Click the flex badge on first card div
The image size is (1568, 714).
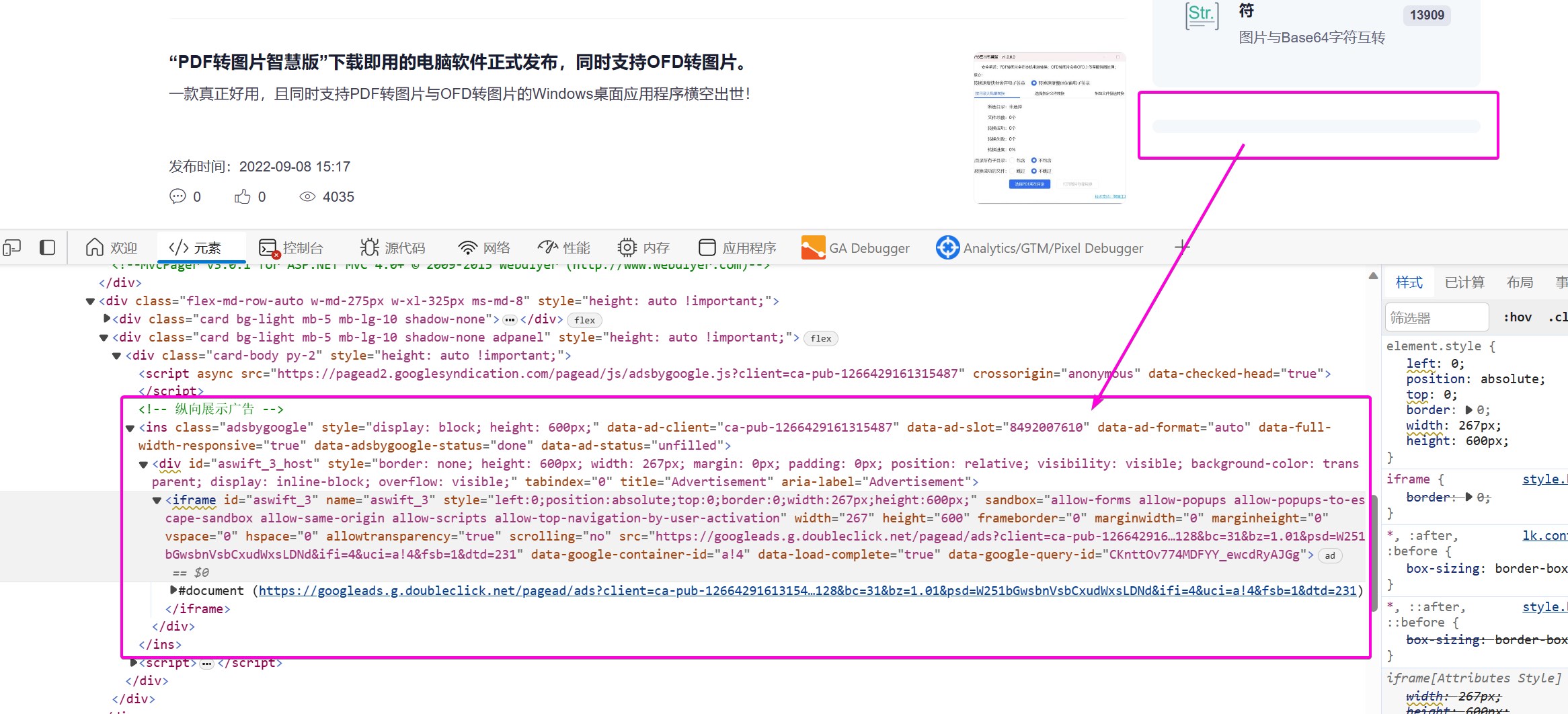pos(584,320)
